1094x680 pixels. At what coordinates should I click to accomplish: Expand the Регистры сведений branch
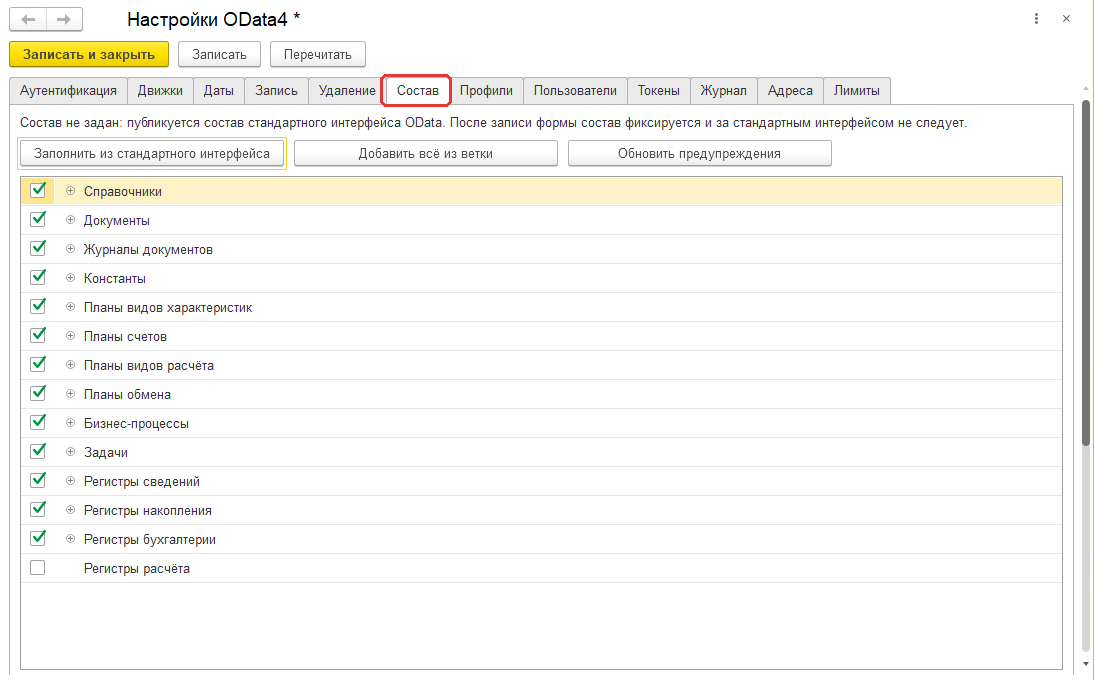tap(70, 481)
